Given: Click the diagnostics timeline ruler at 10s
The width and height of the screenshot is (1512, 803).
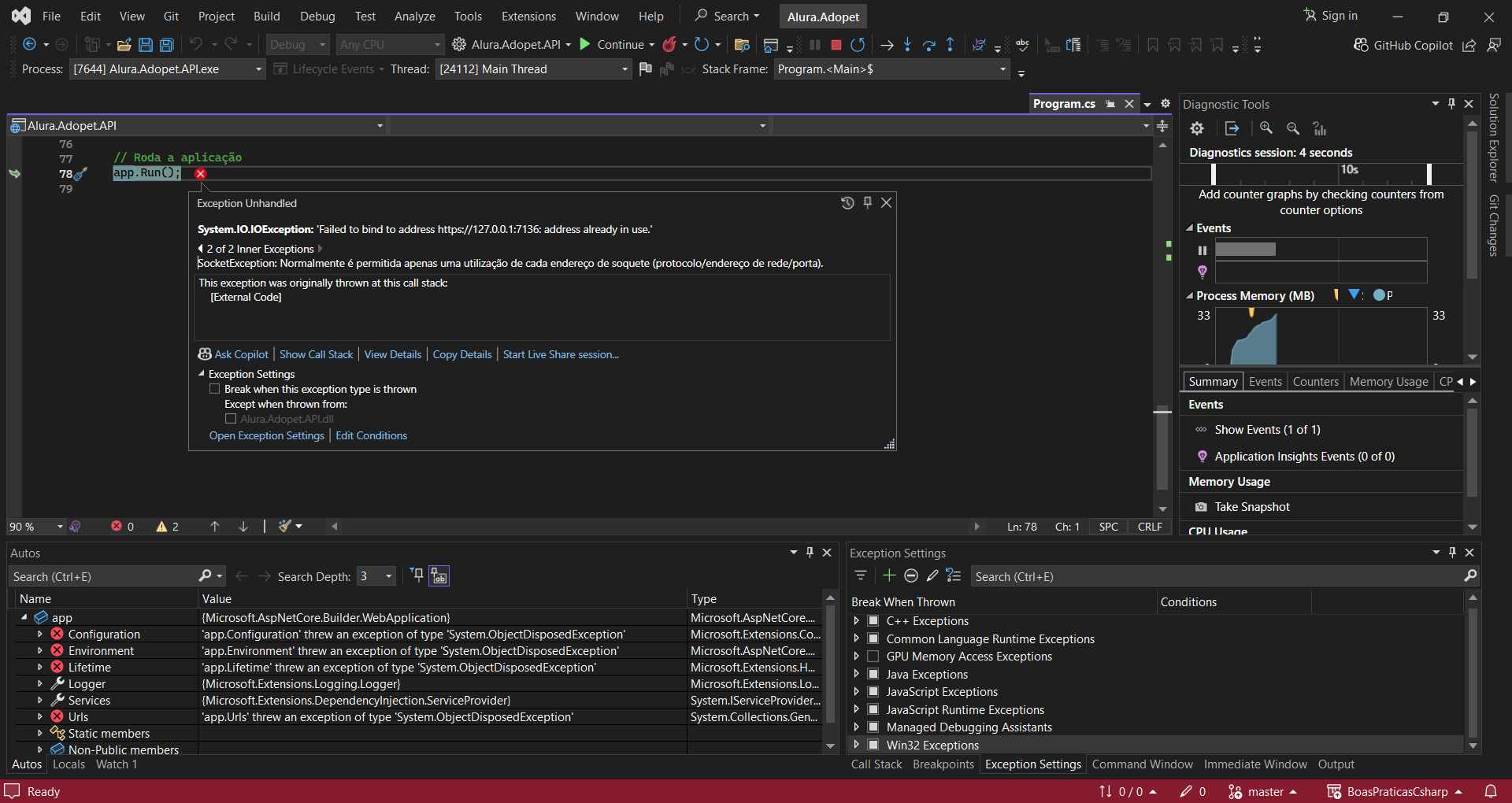Looking at the screenshot, I should pyautogui.click(x=1350, y=169).
